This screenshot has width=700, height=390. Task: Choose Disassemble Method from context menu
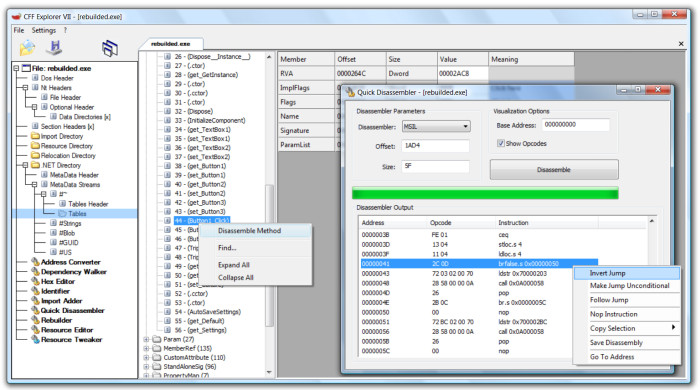click(x=249, y=231)
